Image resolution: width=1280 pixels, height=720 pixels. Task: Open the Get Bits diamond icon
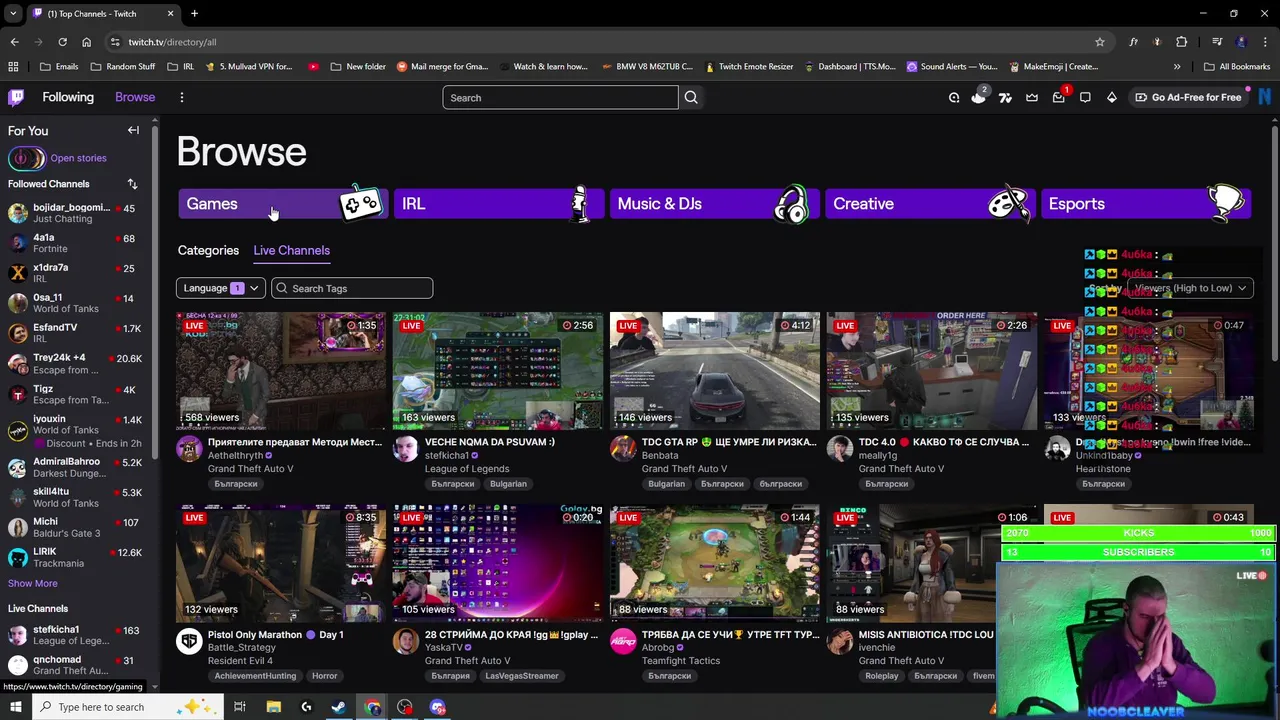tap(1111, 97)
